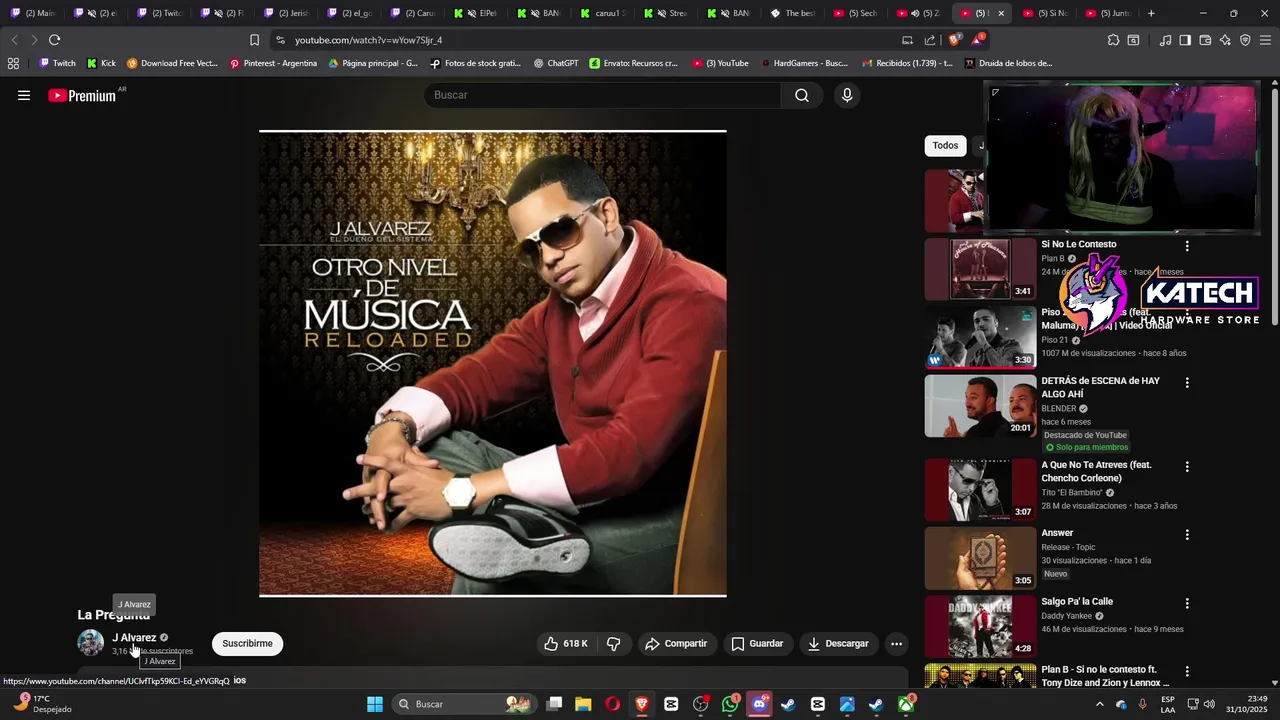Open HardGamers bookmark

[804, 63]
